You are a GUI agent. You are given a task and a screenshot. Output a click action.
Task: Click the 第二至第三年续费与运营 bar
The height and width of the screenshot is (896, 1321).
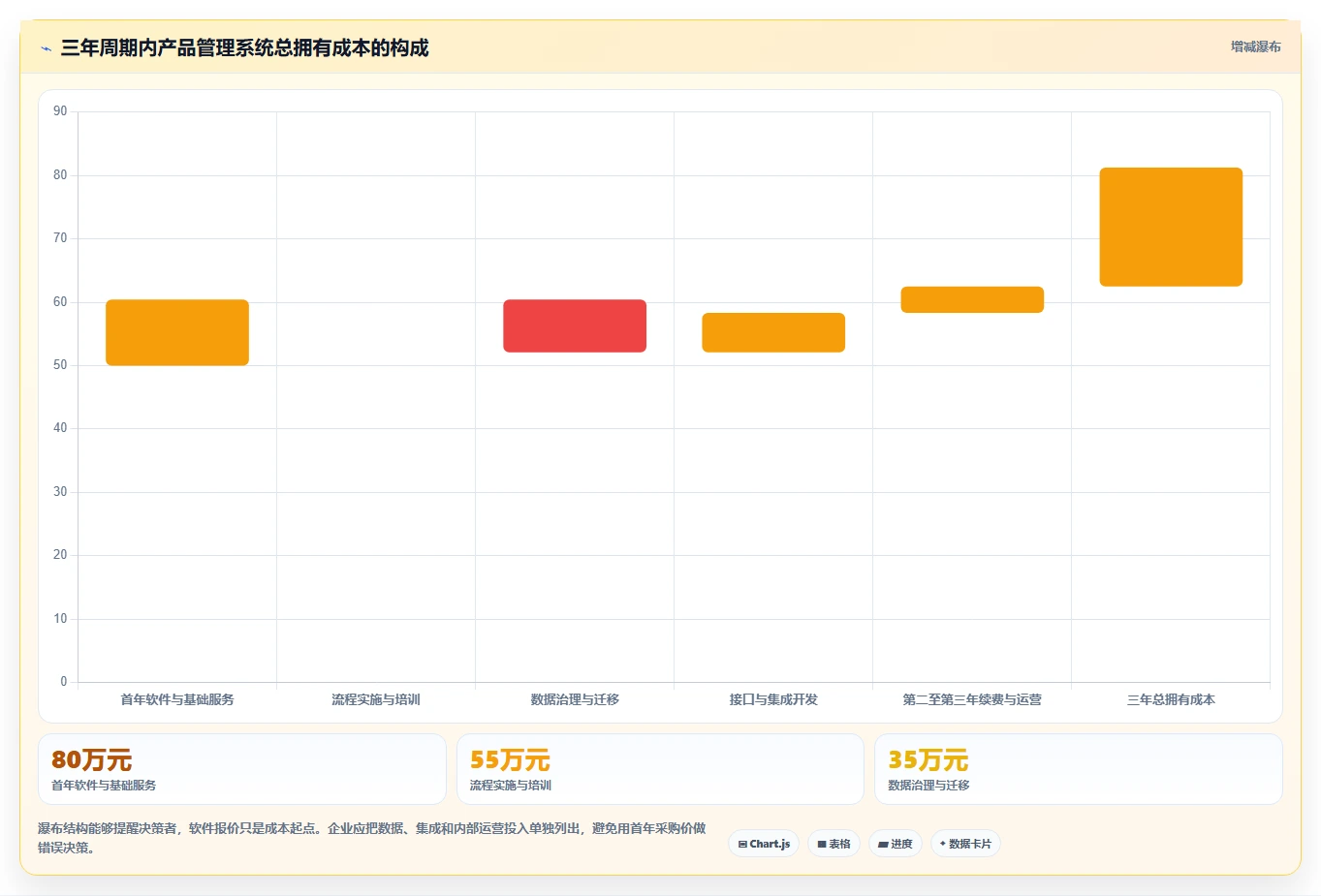pyautogui.click(x=972, y=299)
